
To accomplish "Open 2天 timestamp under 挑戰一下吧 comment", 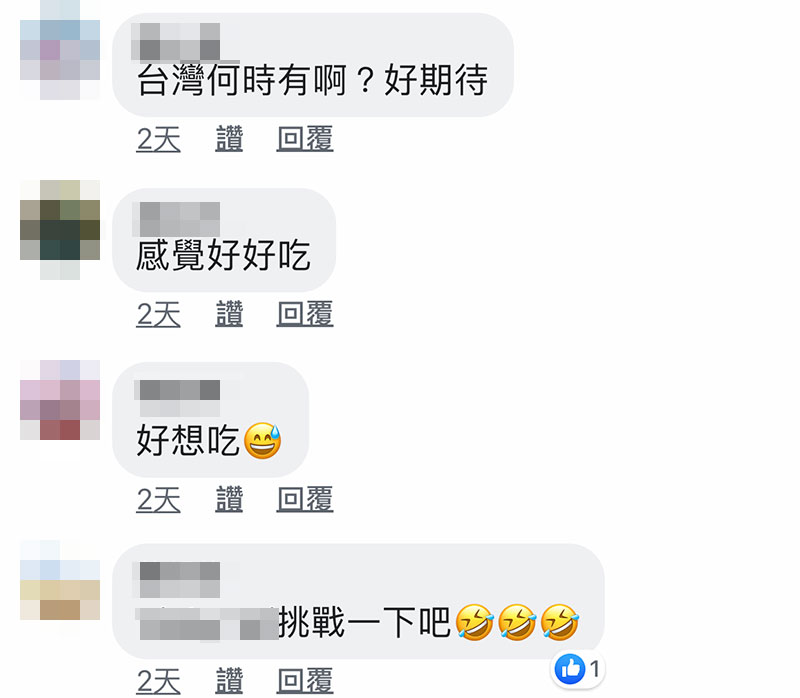I will [x=159, y=681].
